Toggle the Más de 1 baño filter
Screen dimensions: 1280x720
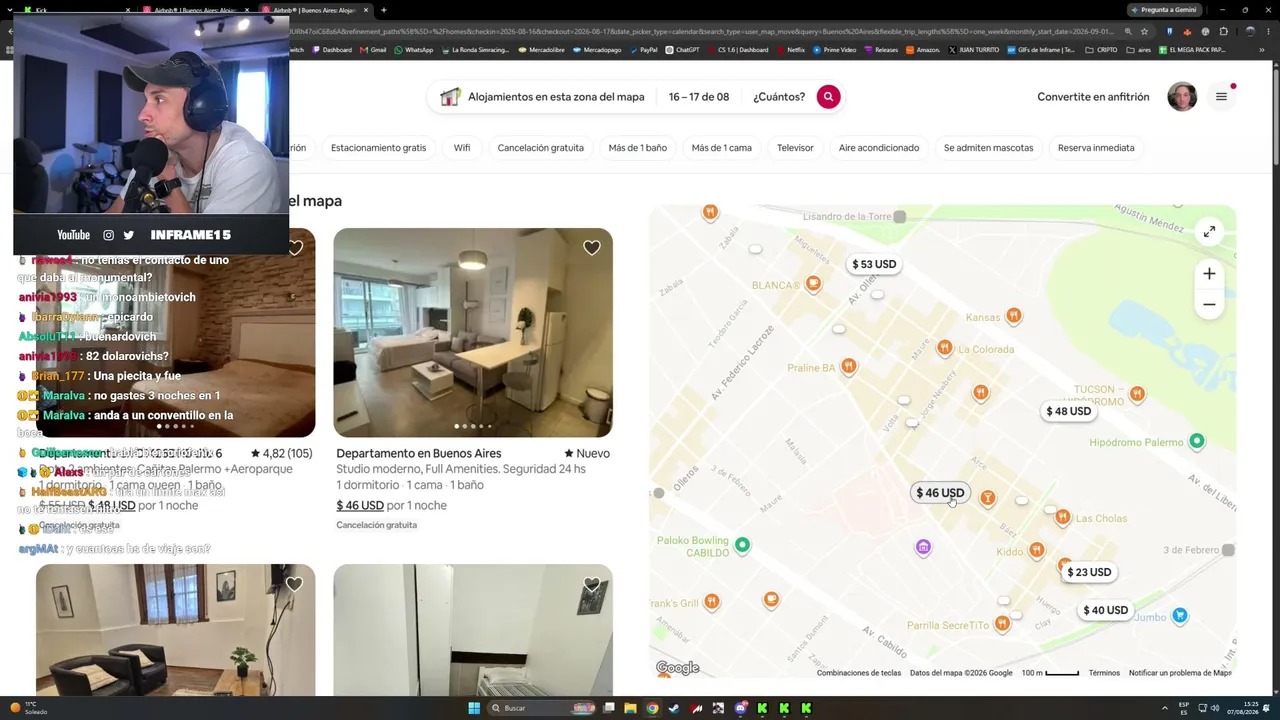click(638, 148)
